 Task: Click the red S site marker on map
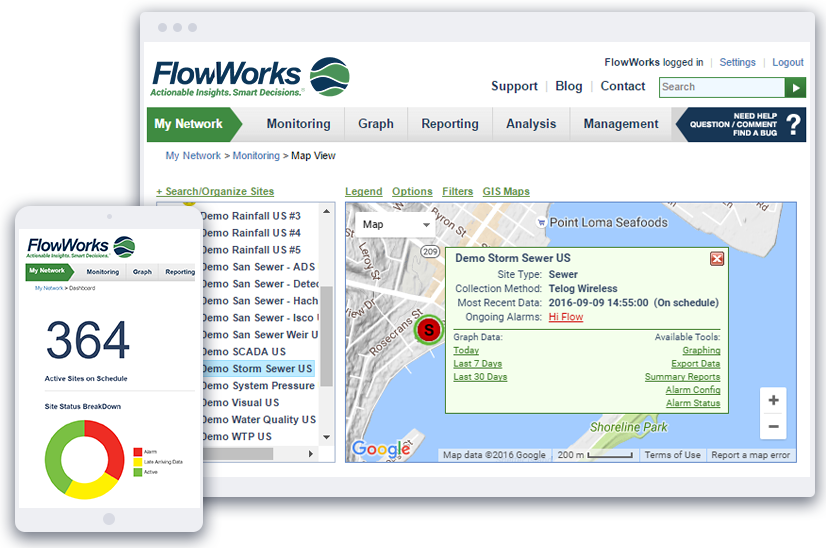tap(429, 329)
